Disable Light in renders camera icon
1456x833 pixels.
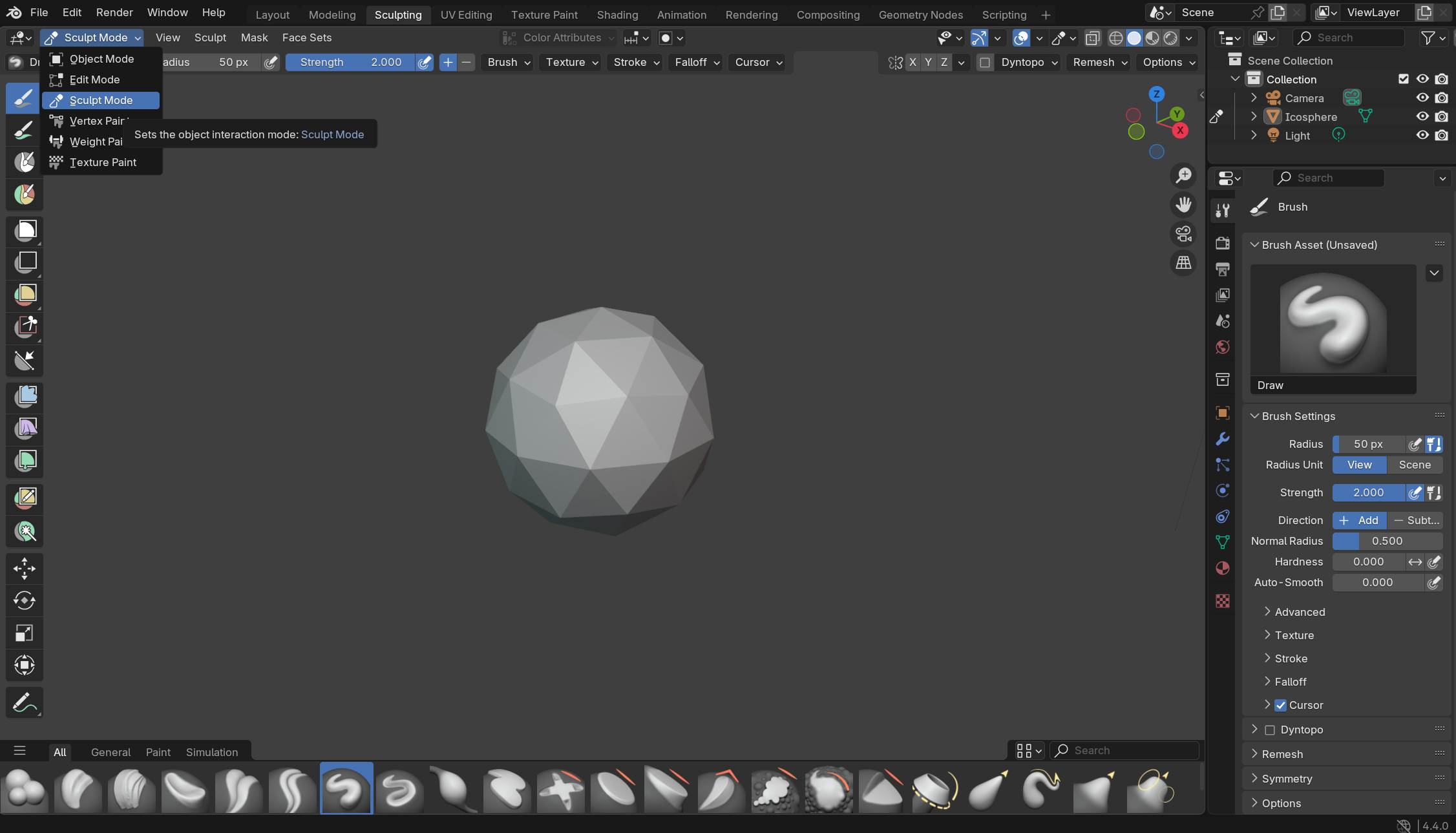tap(1442, 135)
